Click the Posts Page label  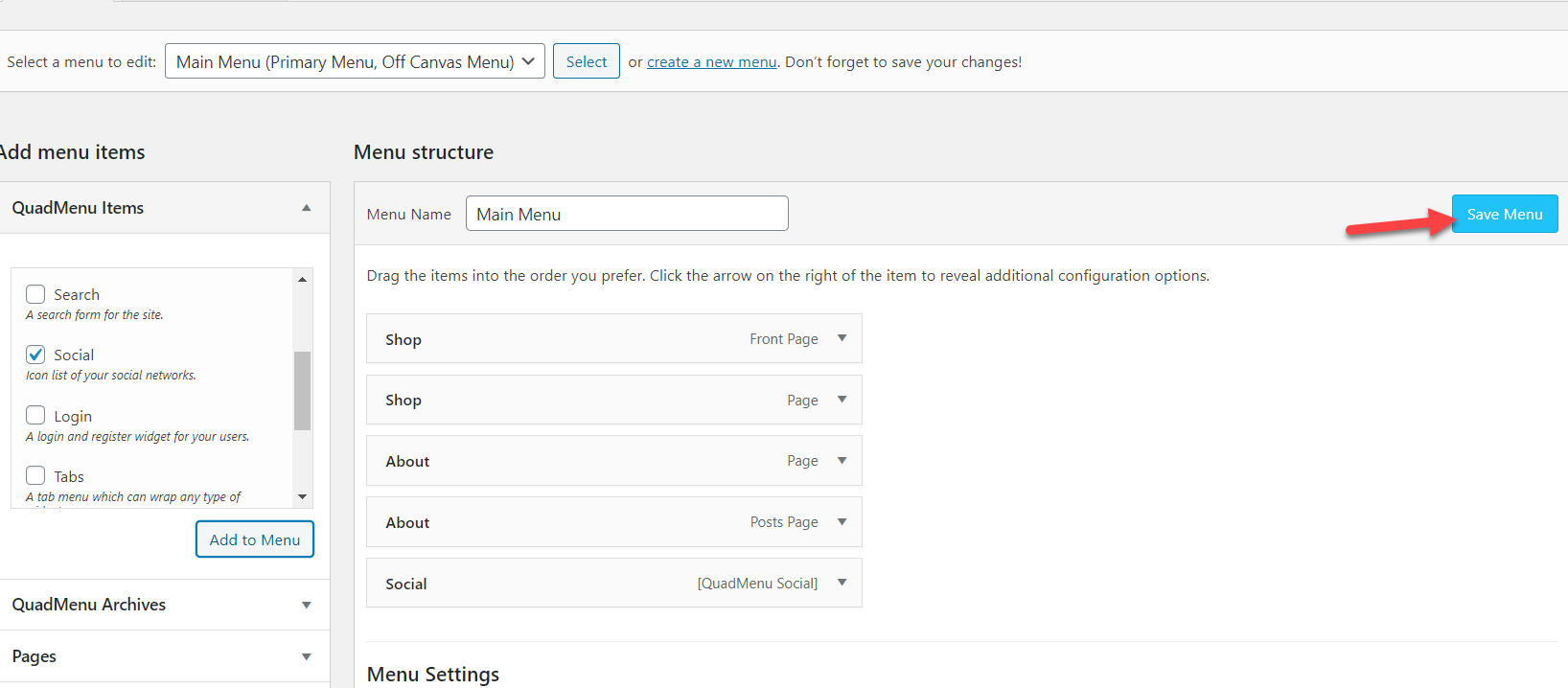[x=784, y=522]
